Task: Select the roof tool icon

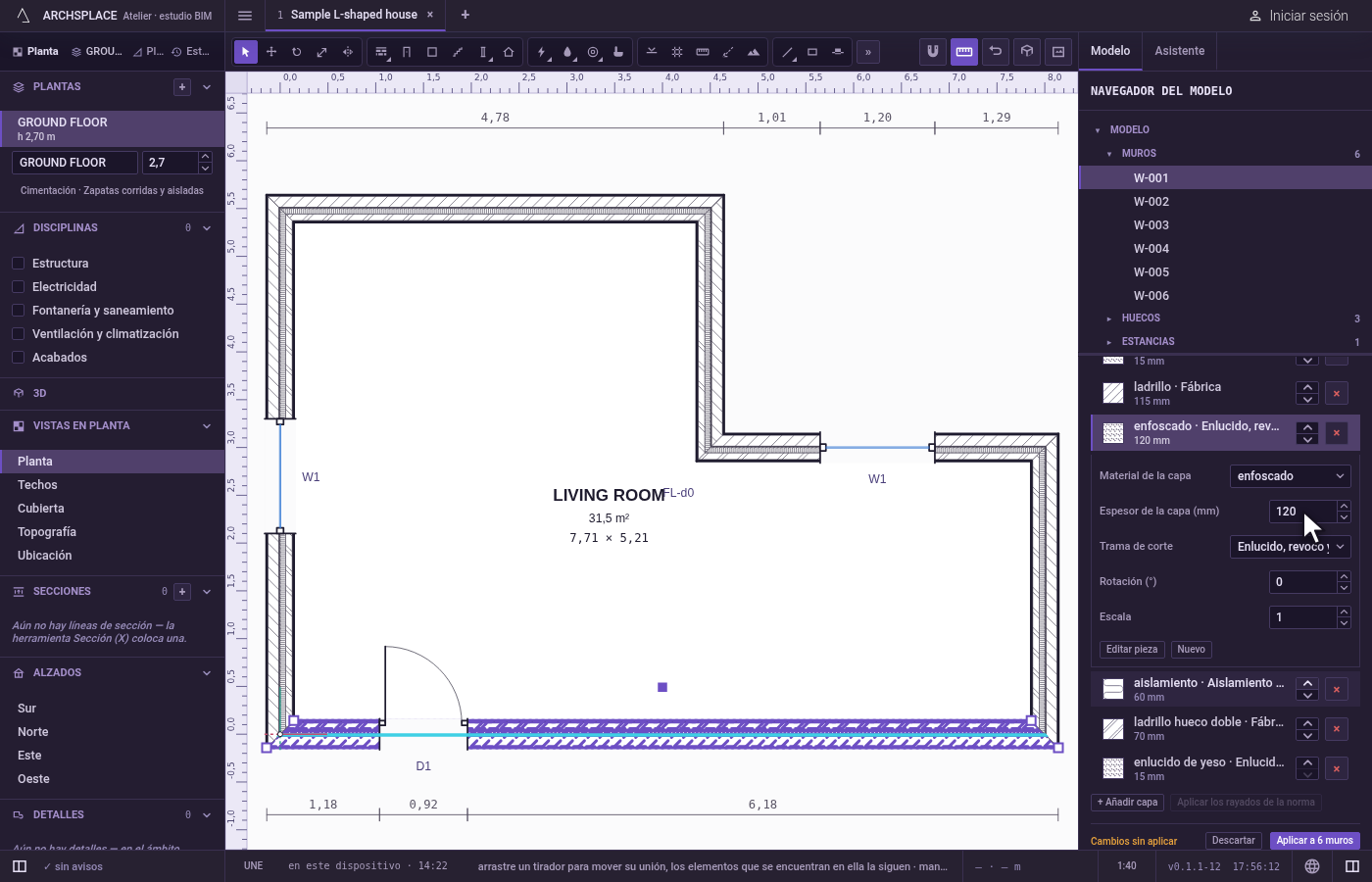Action: coord(509,52)
